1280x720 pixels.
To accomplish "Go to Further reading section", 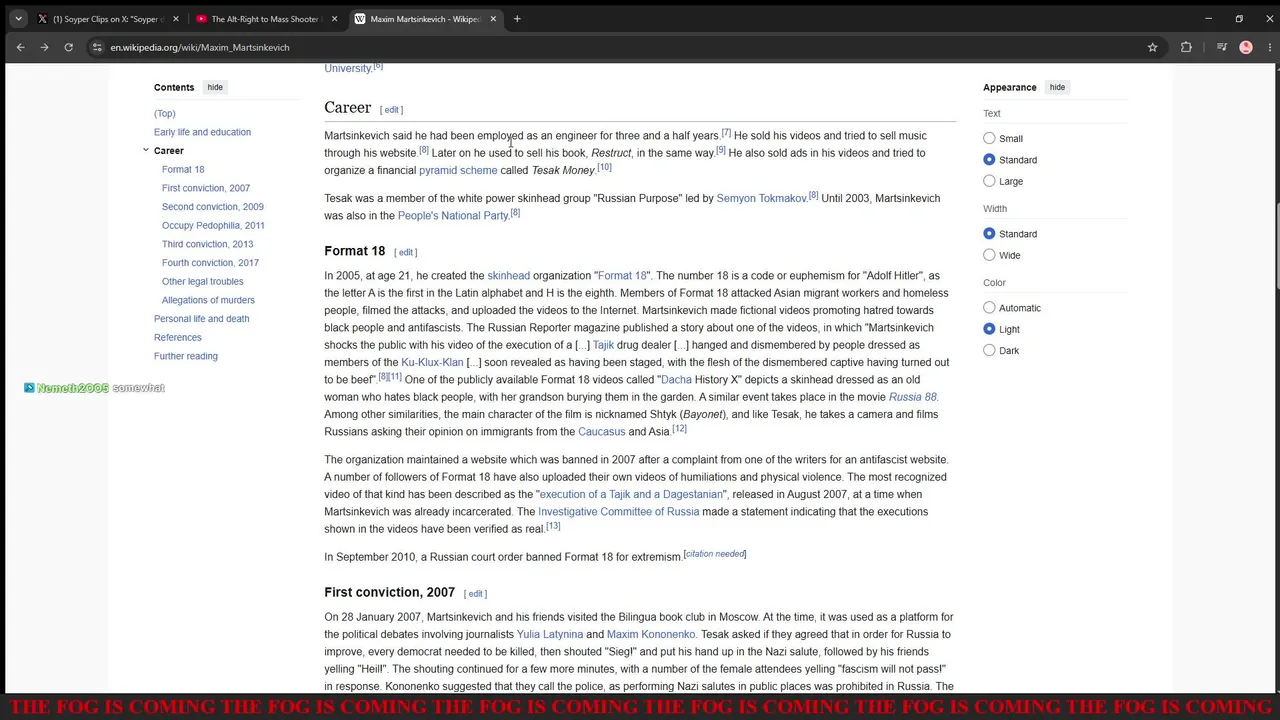I will click(x=185, y=356).
